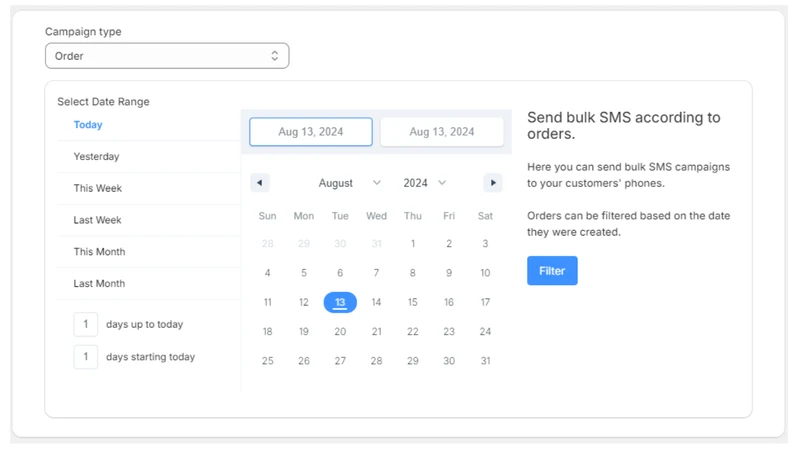Screen dimensions: 800x450
Task: Click the 31 in the last calendar row
Action: tap(485, 361)
